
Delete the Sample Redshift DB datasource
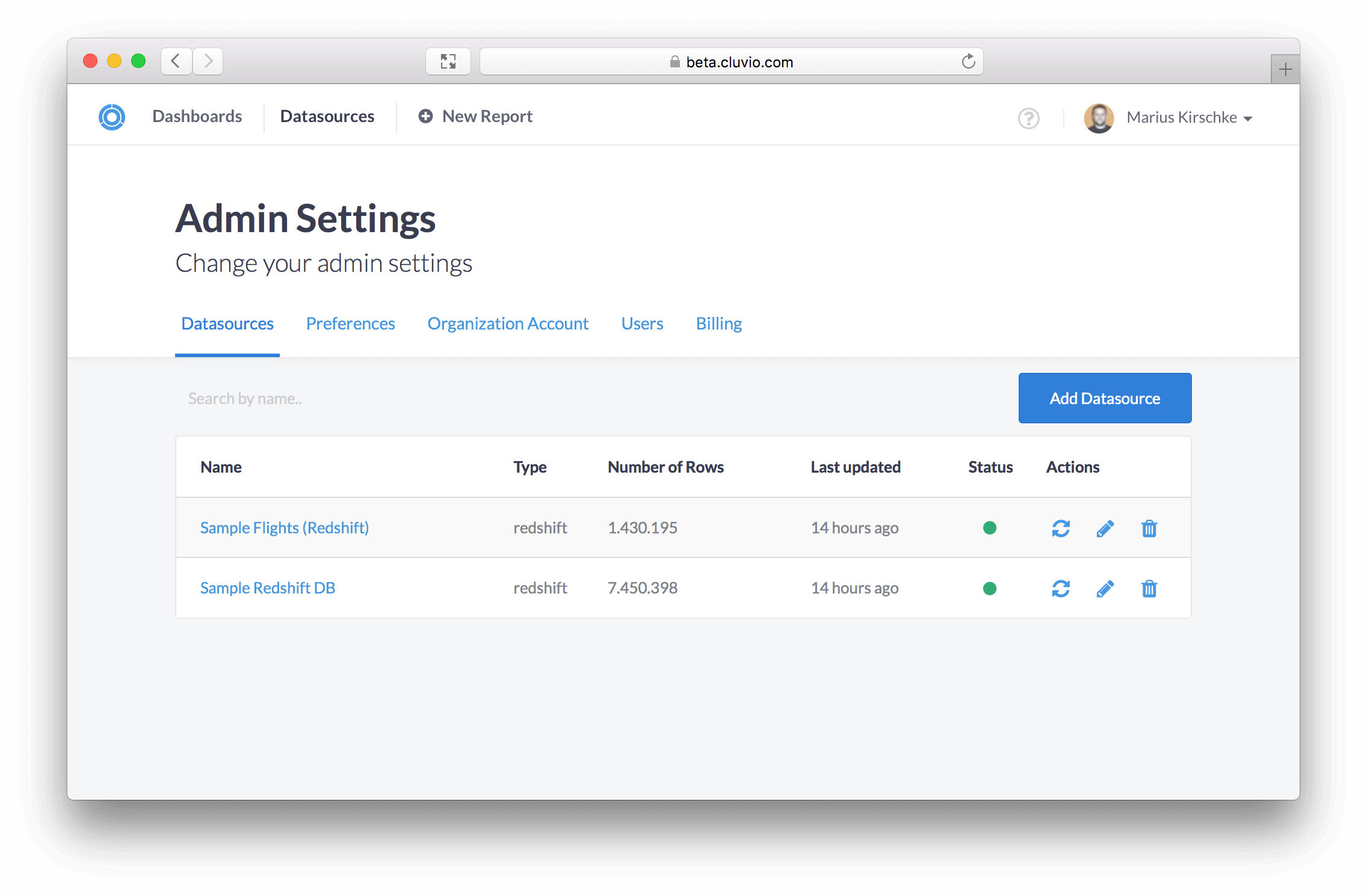[x=1149, y=588]
